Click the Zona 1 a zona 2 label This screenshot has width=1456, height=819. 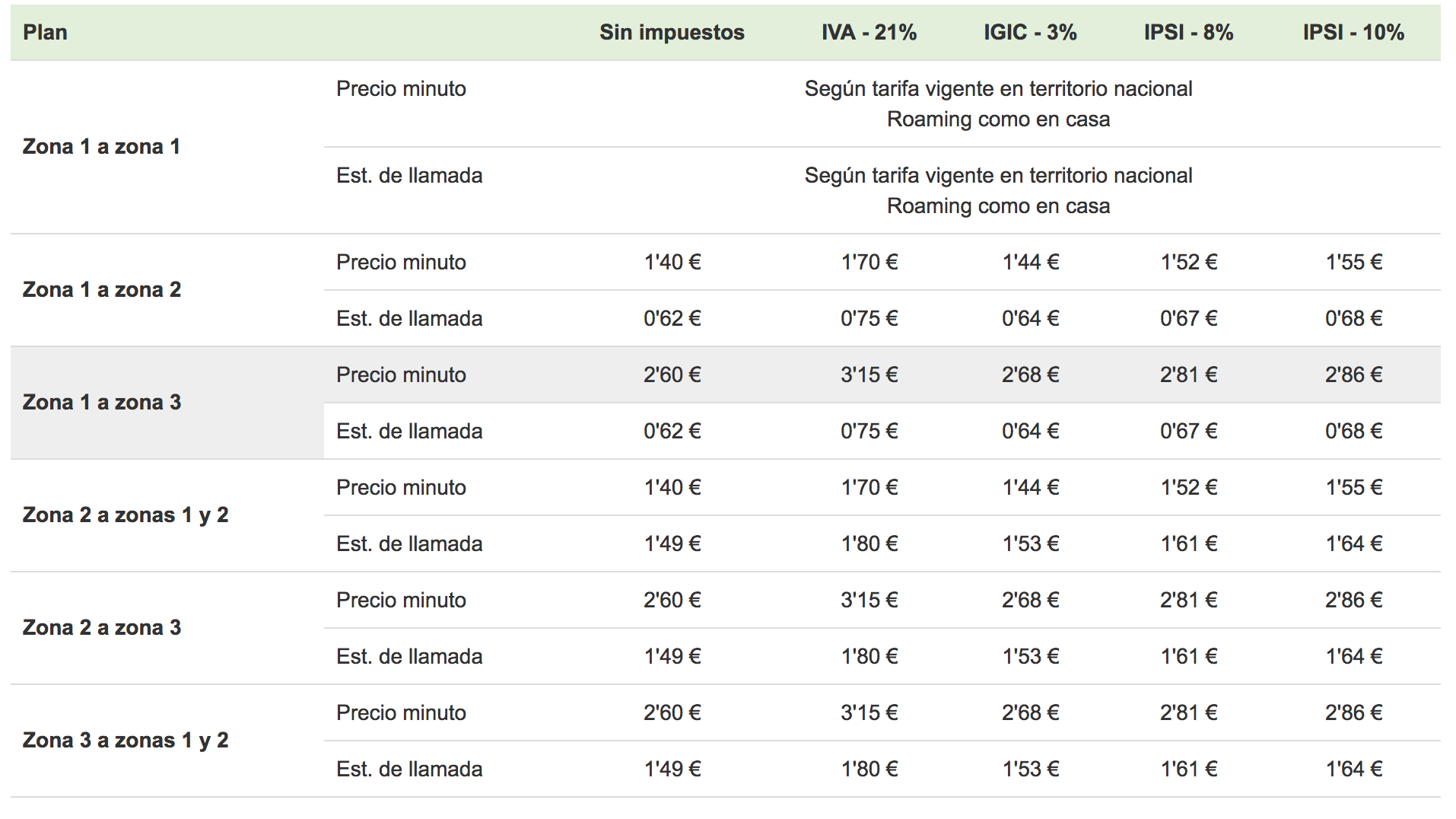(102, 290)
